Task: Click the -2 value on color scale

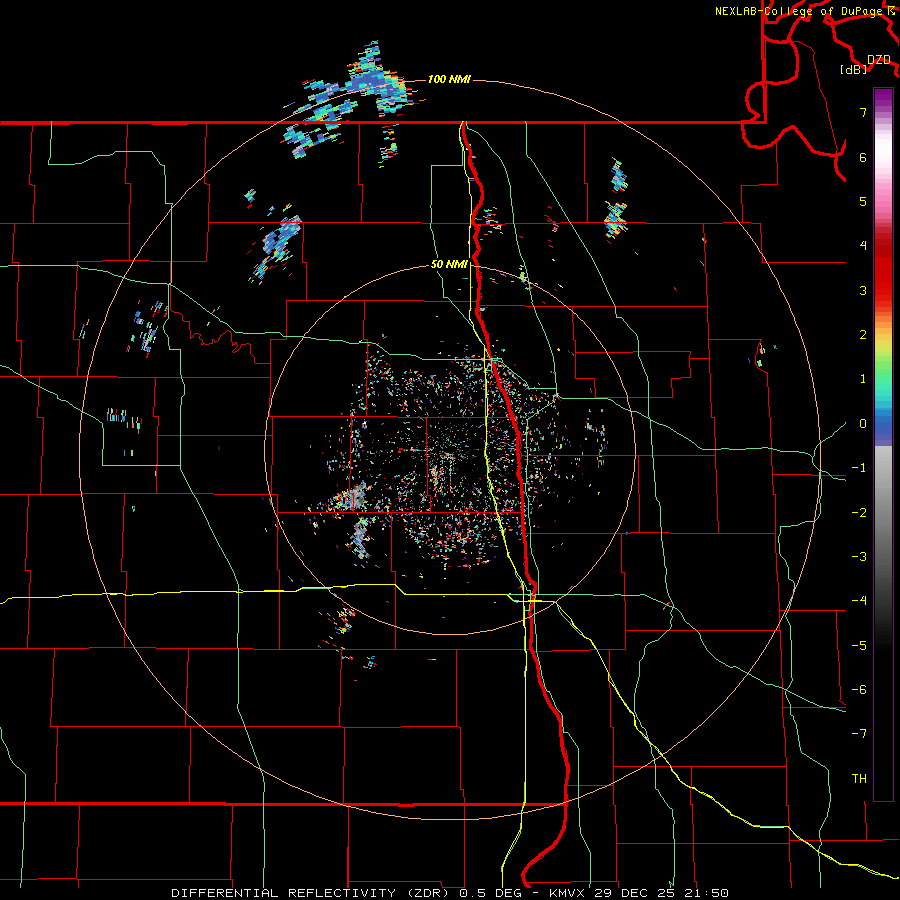Action: point(859,513)
